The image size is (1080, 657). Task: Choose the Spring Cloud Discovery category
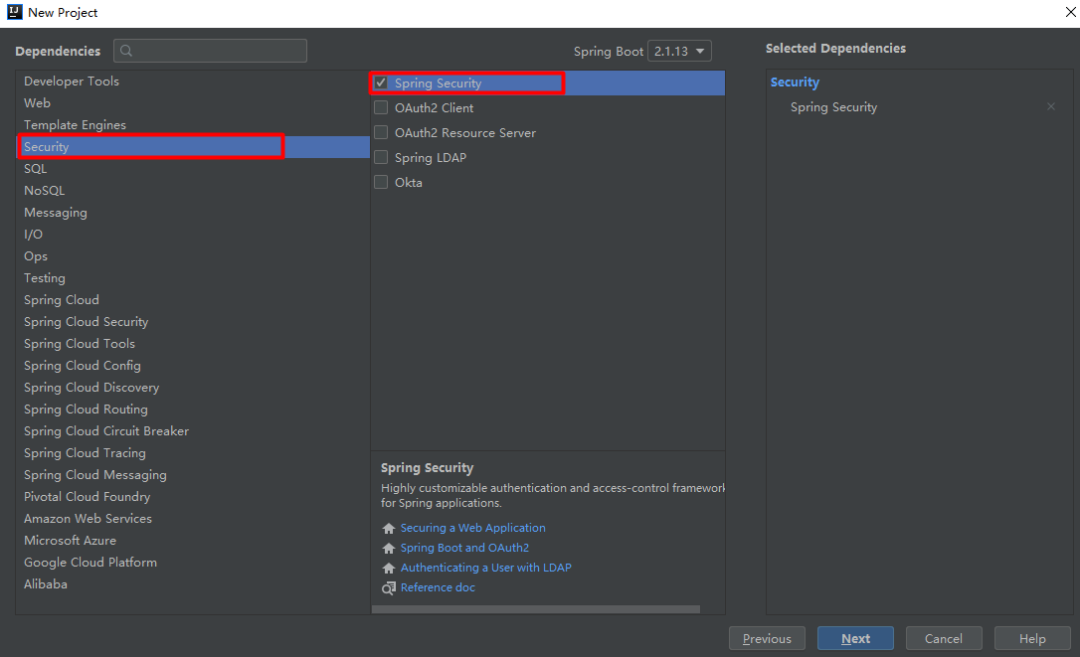(91, 388)
